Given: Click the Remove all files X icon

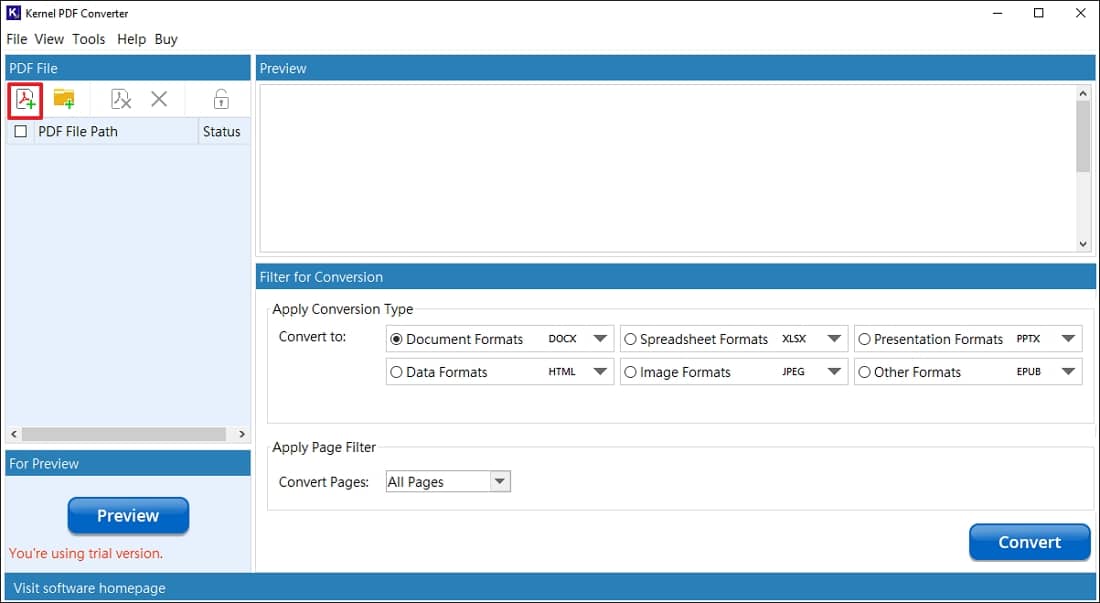Looking at the screenshot, I should coord(159,99).
